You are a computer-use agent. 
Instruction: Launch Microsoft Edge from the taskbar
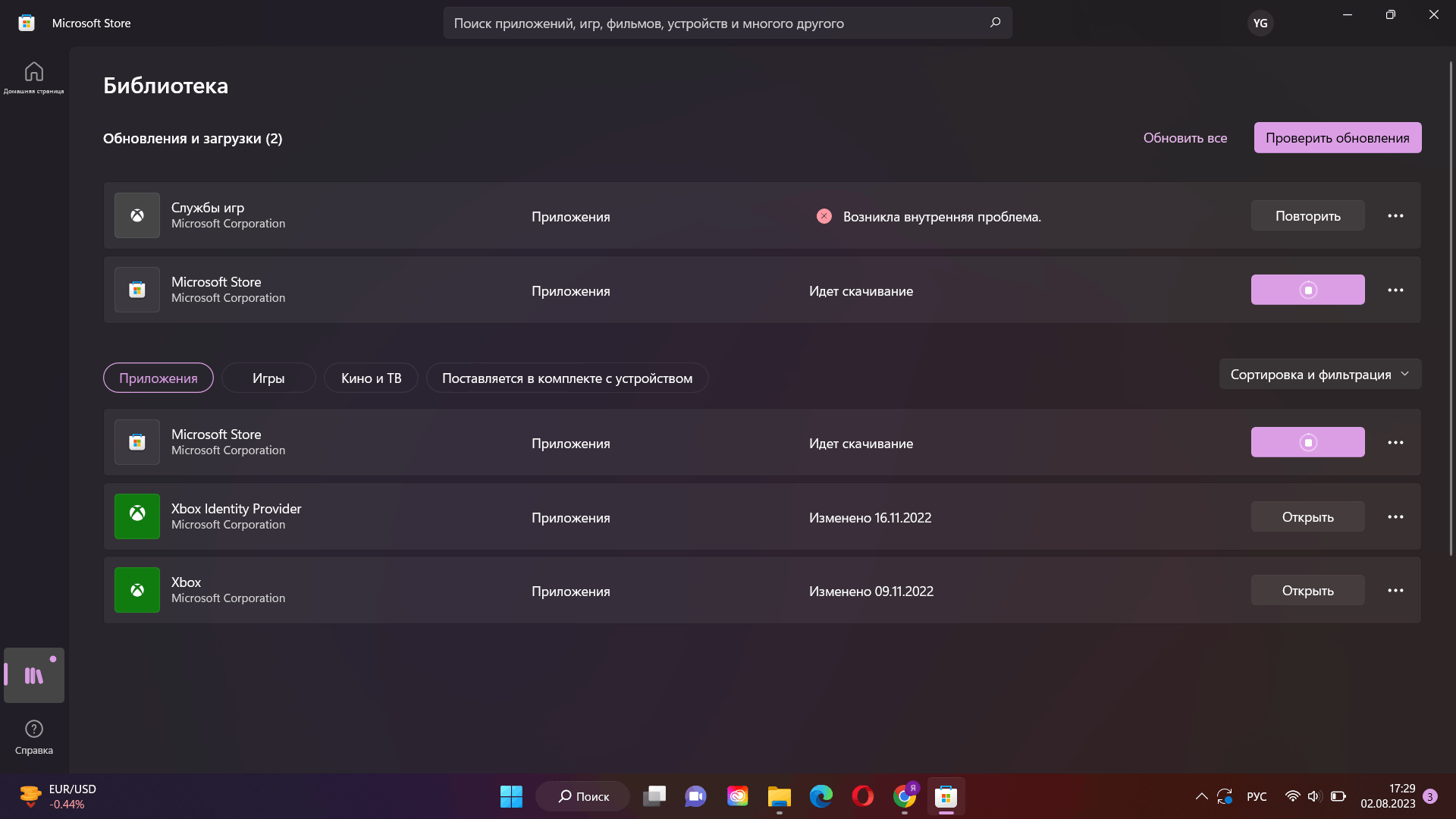tap(821, 796)
